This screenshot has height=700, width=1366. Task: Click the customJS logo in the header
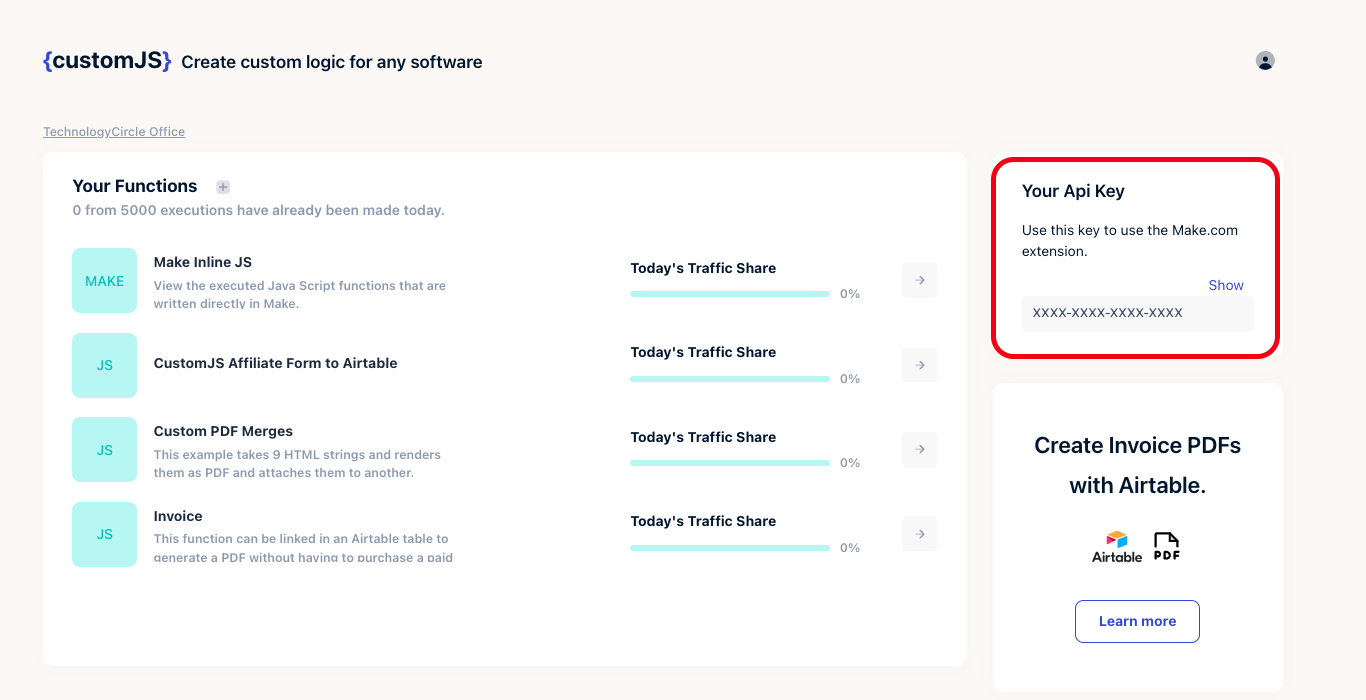(107, 61)
